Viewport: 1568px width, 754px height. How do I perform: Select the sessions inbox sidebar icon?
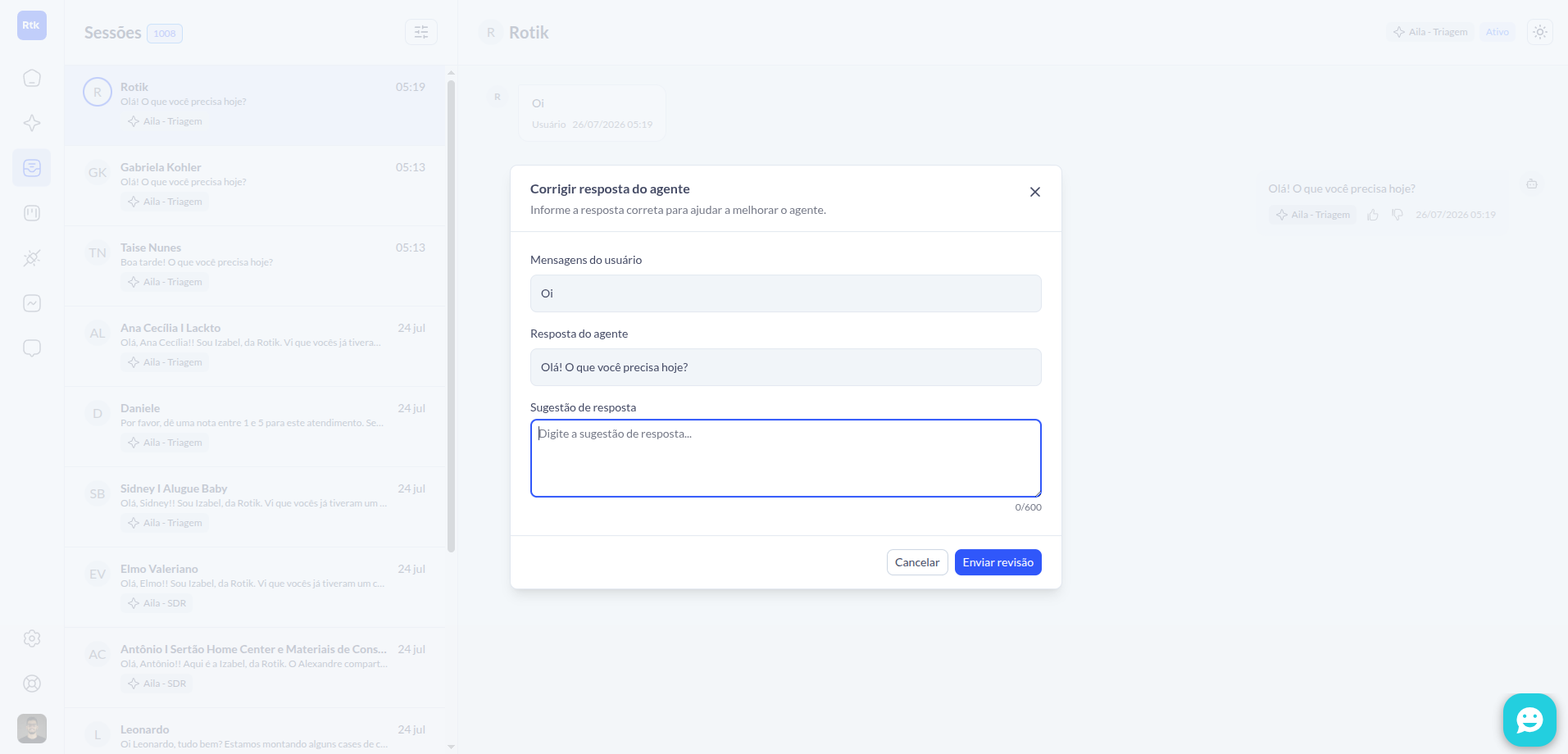click(32, 168)
